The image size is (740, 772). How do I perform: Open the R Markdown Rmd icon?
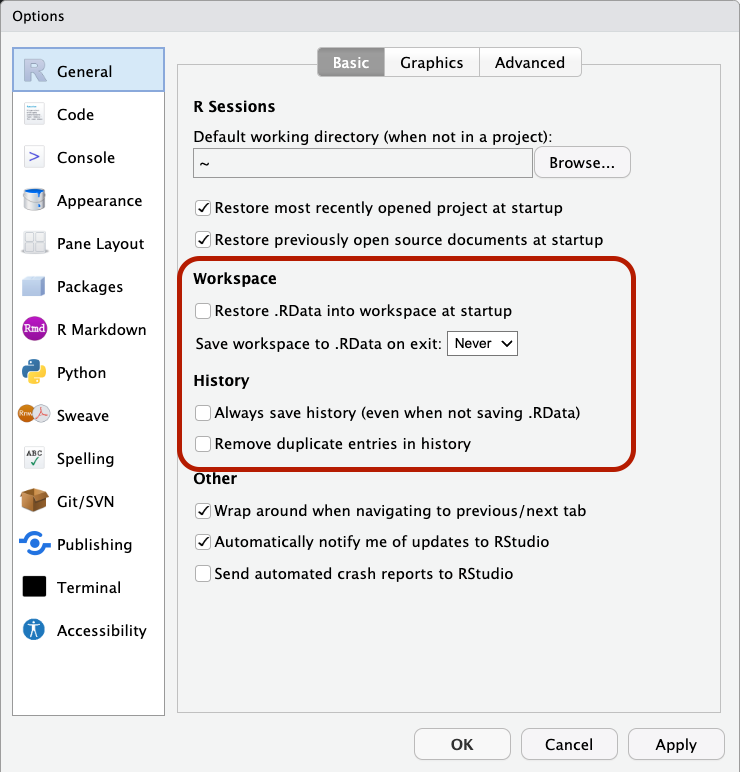click(x=34, y=329)
